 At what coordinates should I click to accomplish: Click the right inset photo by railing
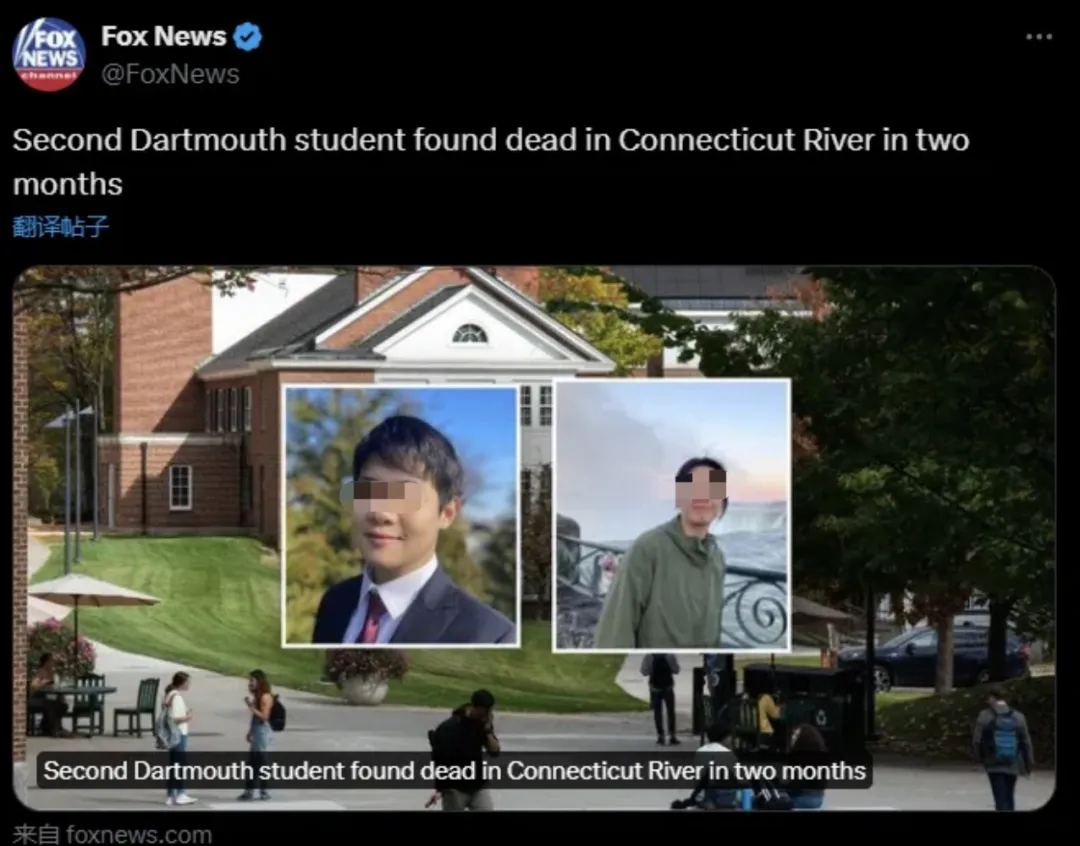[672, 514]
